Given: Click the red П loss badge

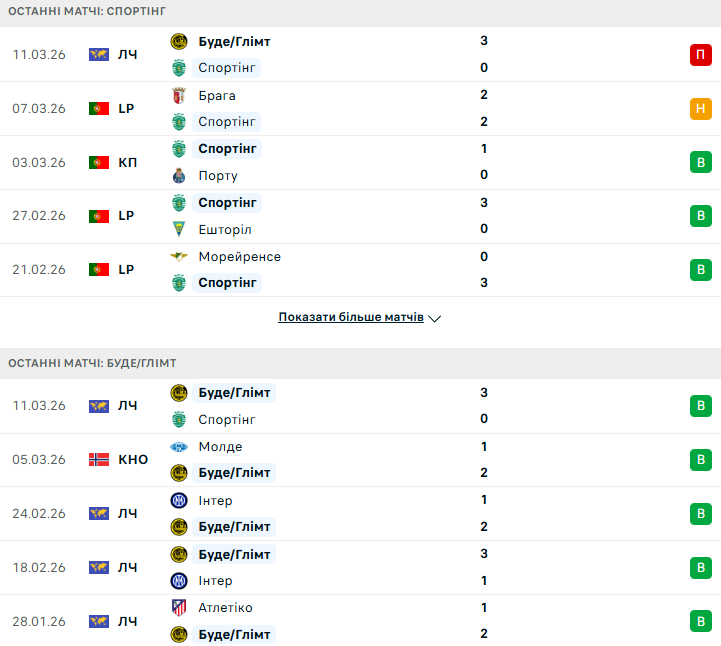Looking at the screenshot, I should coord(700,55).
